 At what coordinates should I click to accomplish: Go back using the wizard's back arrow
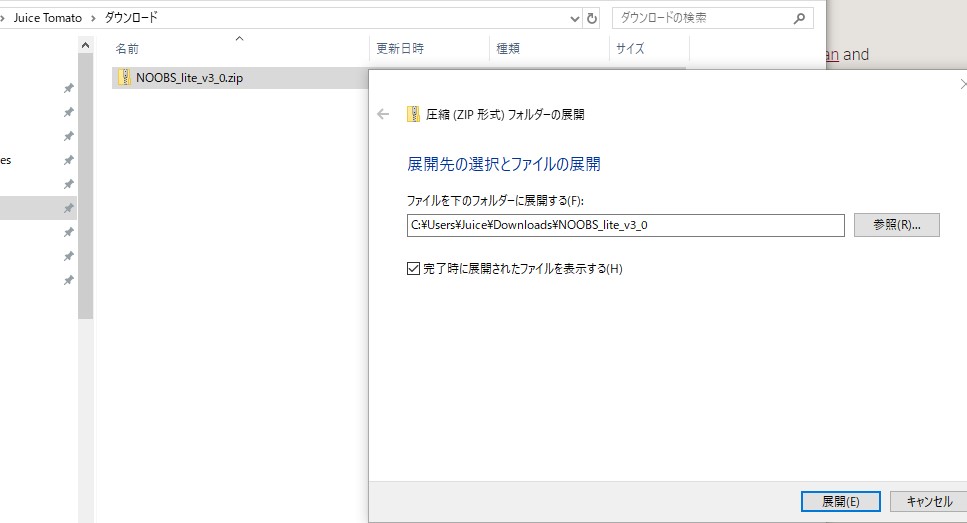(382, 115)
